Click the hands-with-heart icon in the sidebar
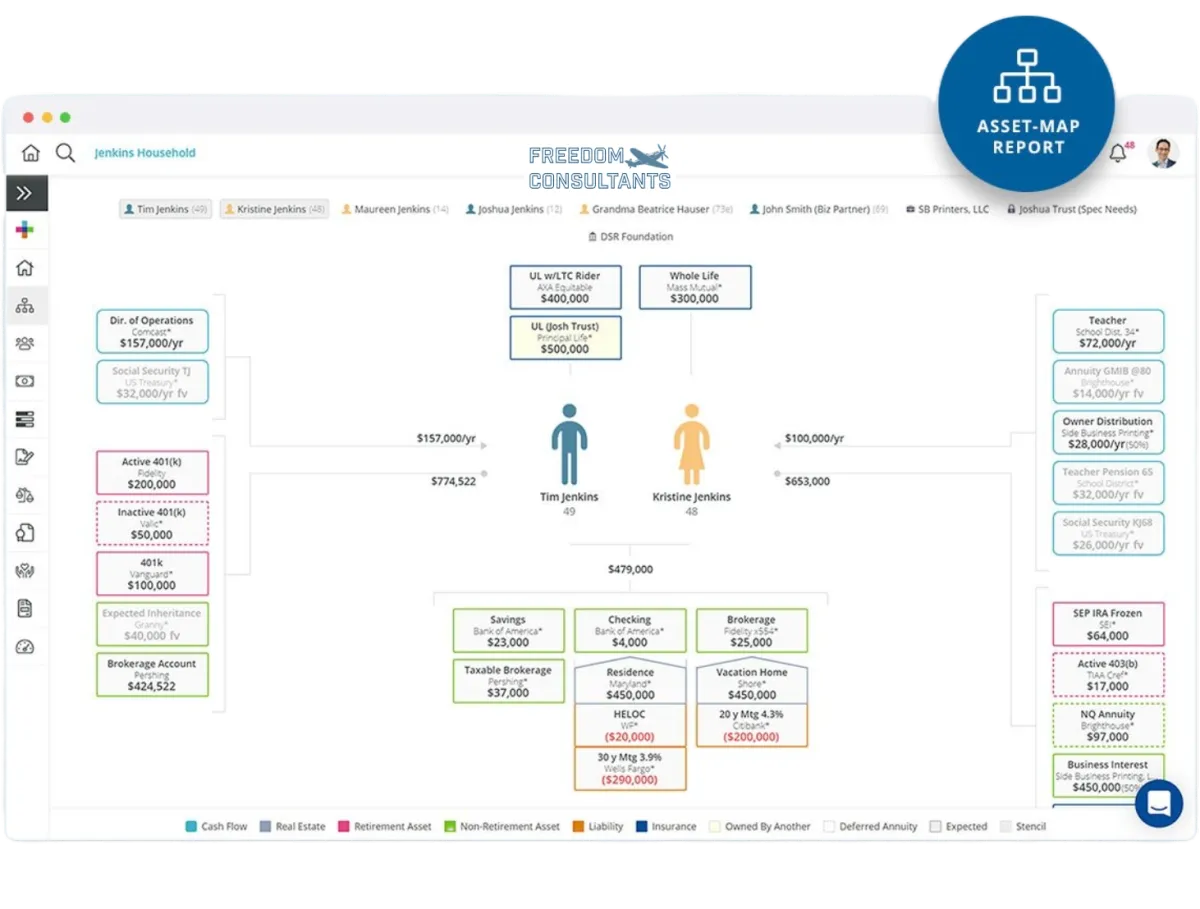 pos(25,571)
